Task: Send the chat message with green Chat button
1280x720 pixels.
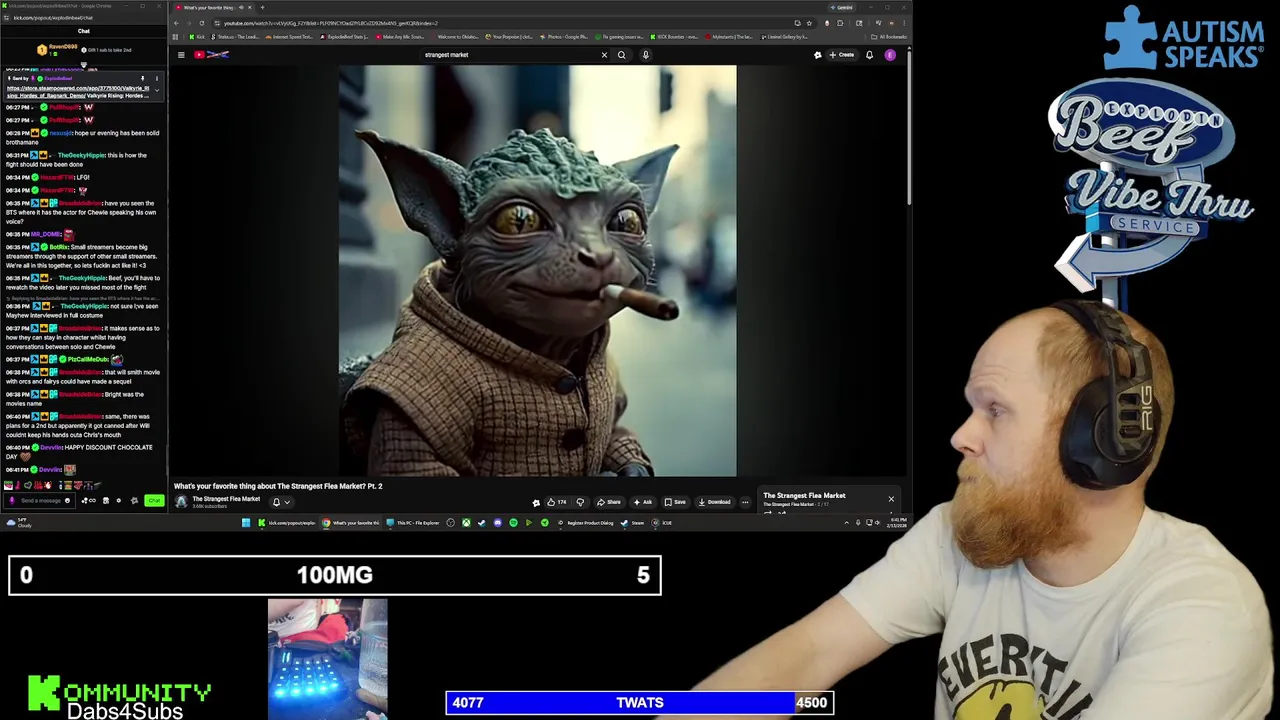Action: pyautogui.click(x=154, y=500)
